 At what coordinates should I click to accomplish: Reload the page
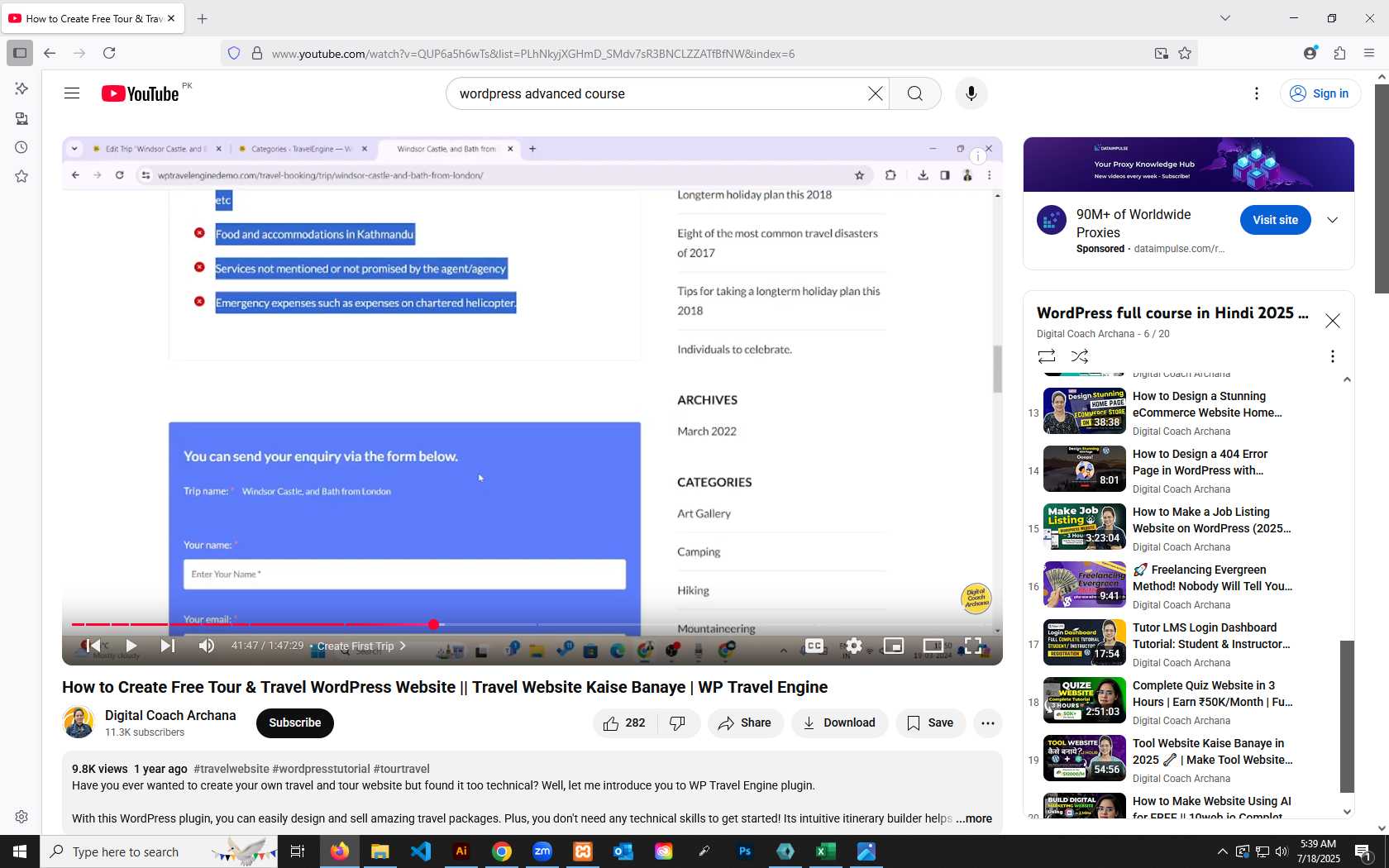coord(109,53)
